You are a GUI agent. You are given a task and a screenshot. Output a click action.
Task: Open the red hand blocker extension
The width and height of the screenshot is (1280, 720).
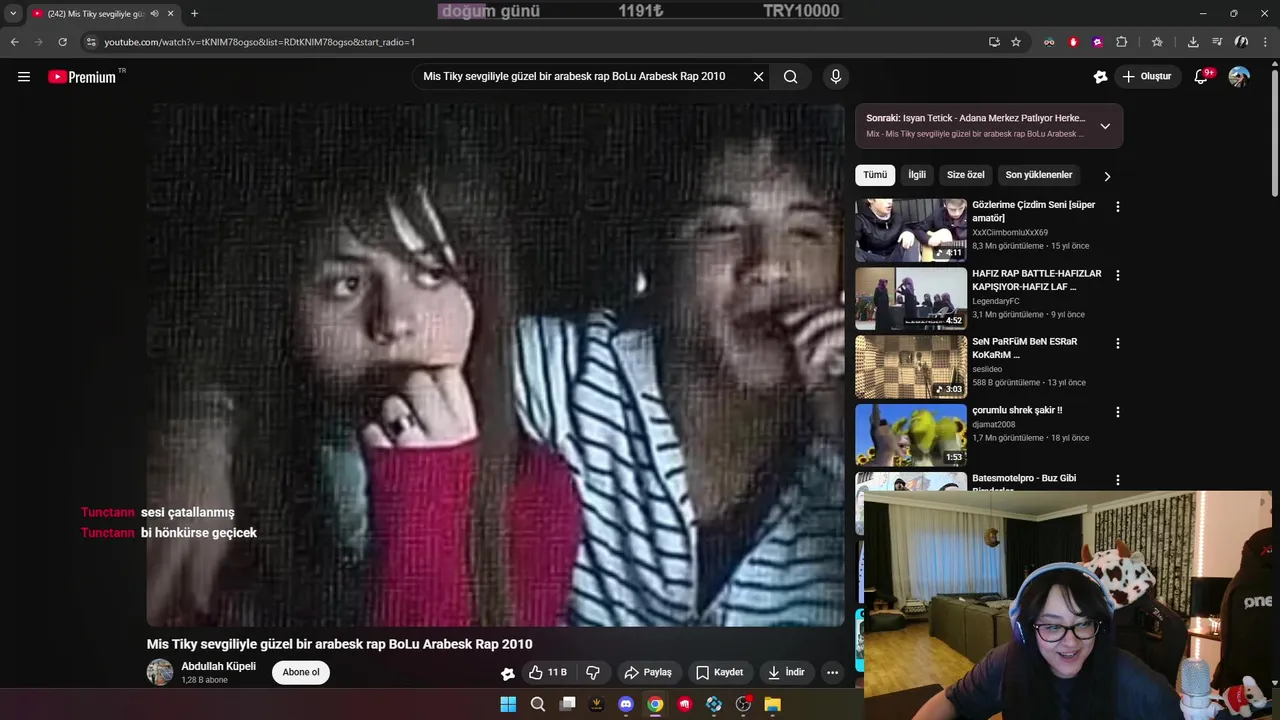click(1073, 42)
